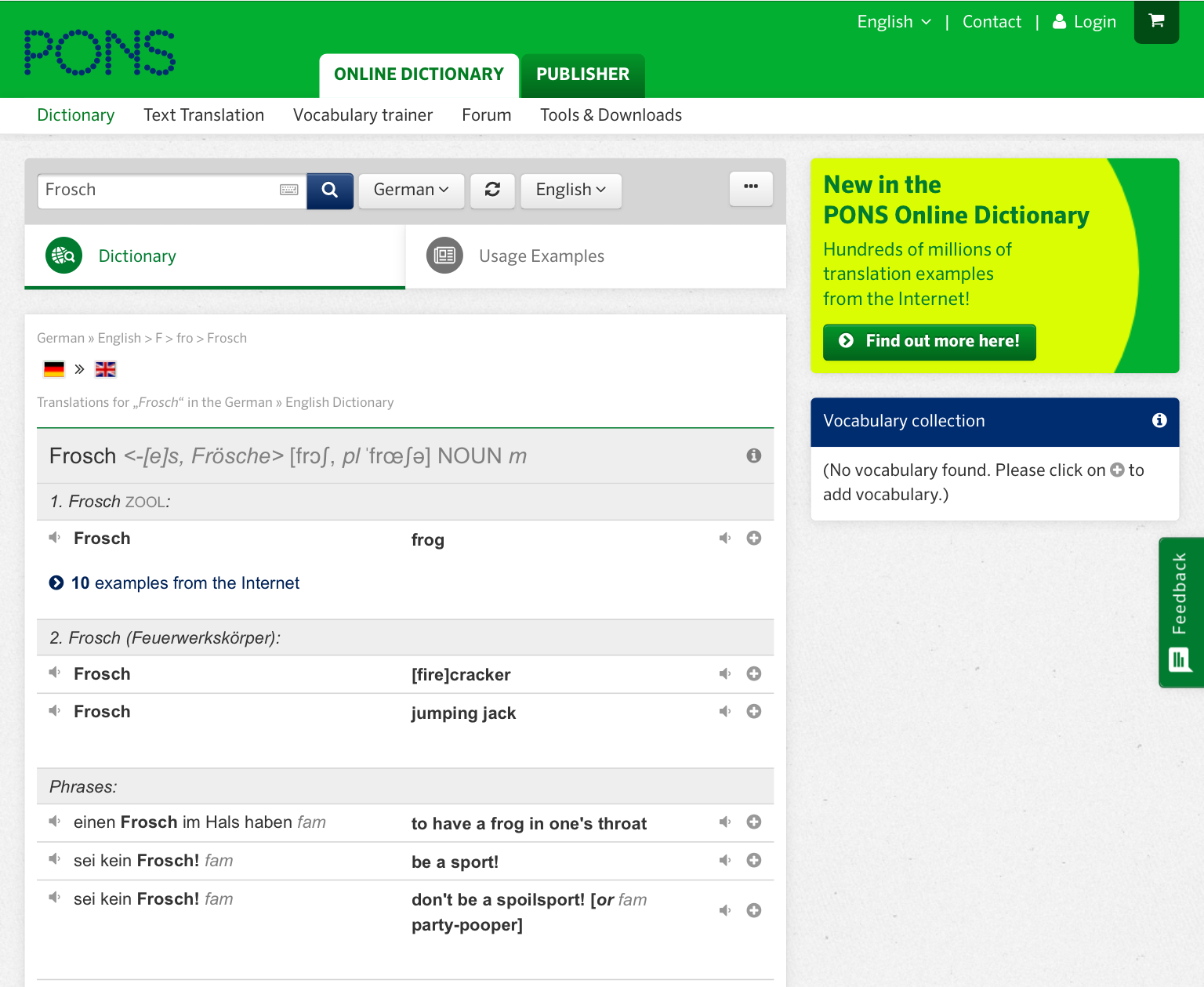The height and width of the screenshot is (987, 1204).
Task: Click the swap languages icon
Action: tap(492, 191)
